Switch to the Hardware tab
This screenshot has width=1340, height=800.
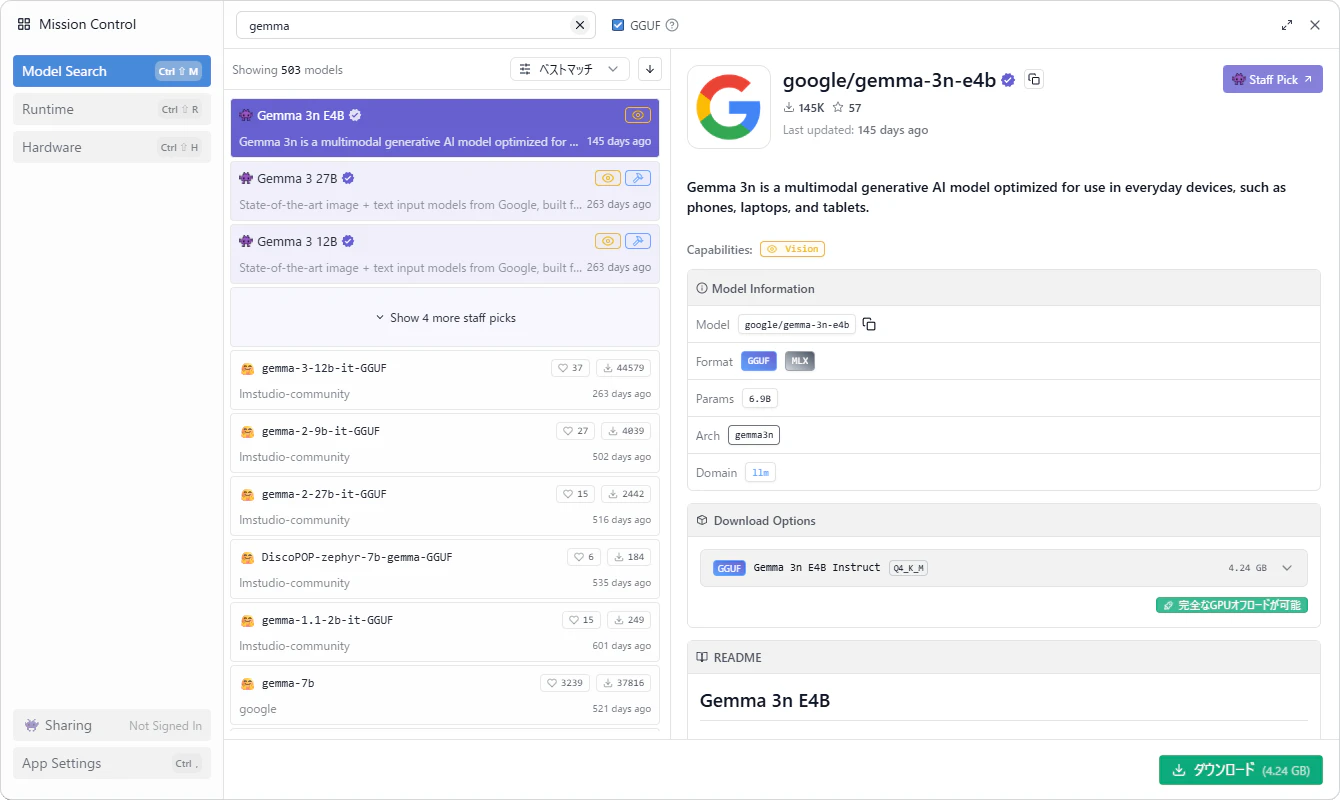point(112,147)
